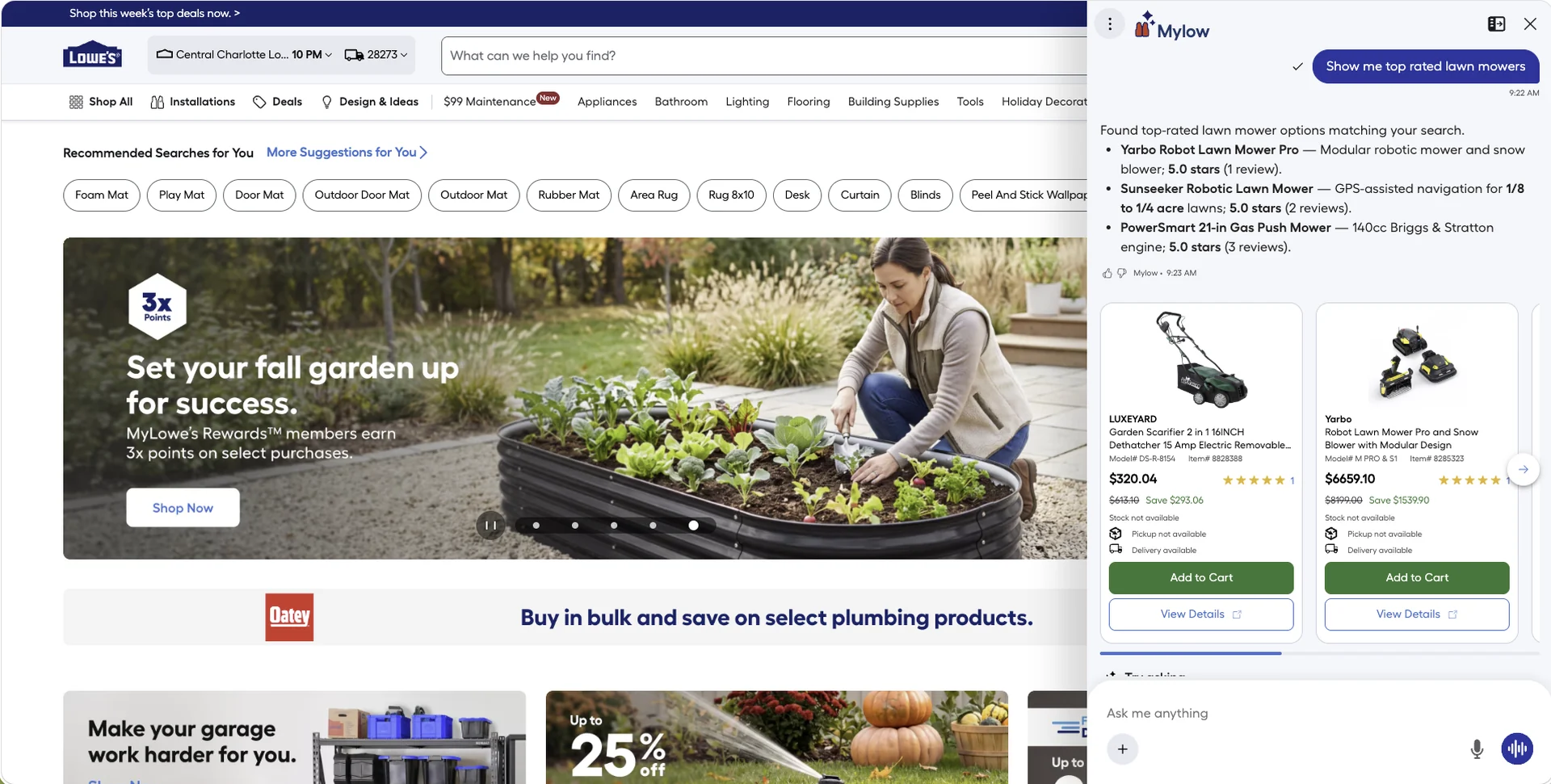
Task: Select Outdoor Door Mat suggestion chip
Action: [x=362, y=195]
